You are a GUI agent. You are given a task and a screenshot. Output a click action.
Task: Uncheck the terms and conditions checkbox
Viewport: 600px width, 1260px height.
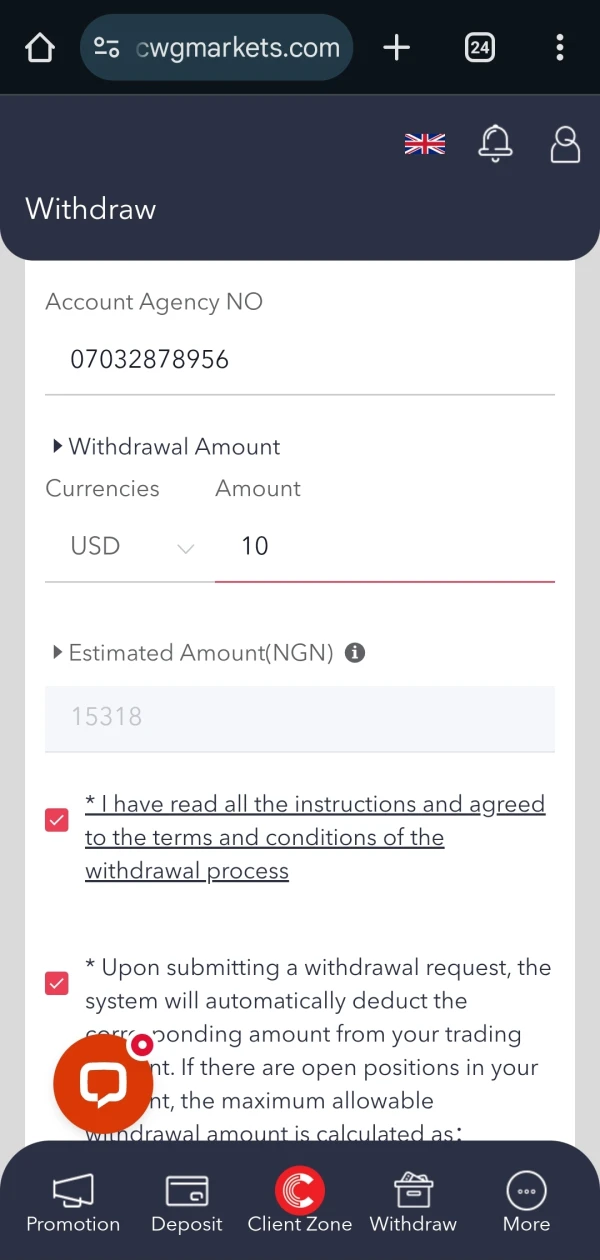(57, 820)
